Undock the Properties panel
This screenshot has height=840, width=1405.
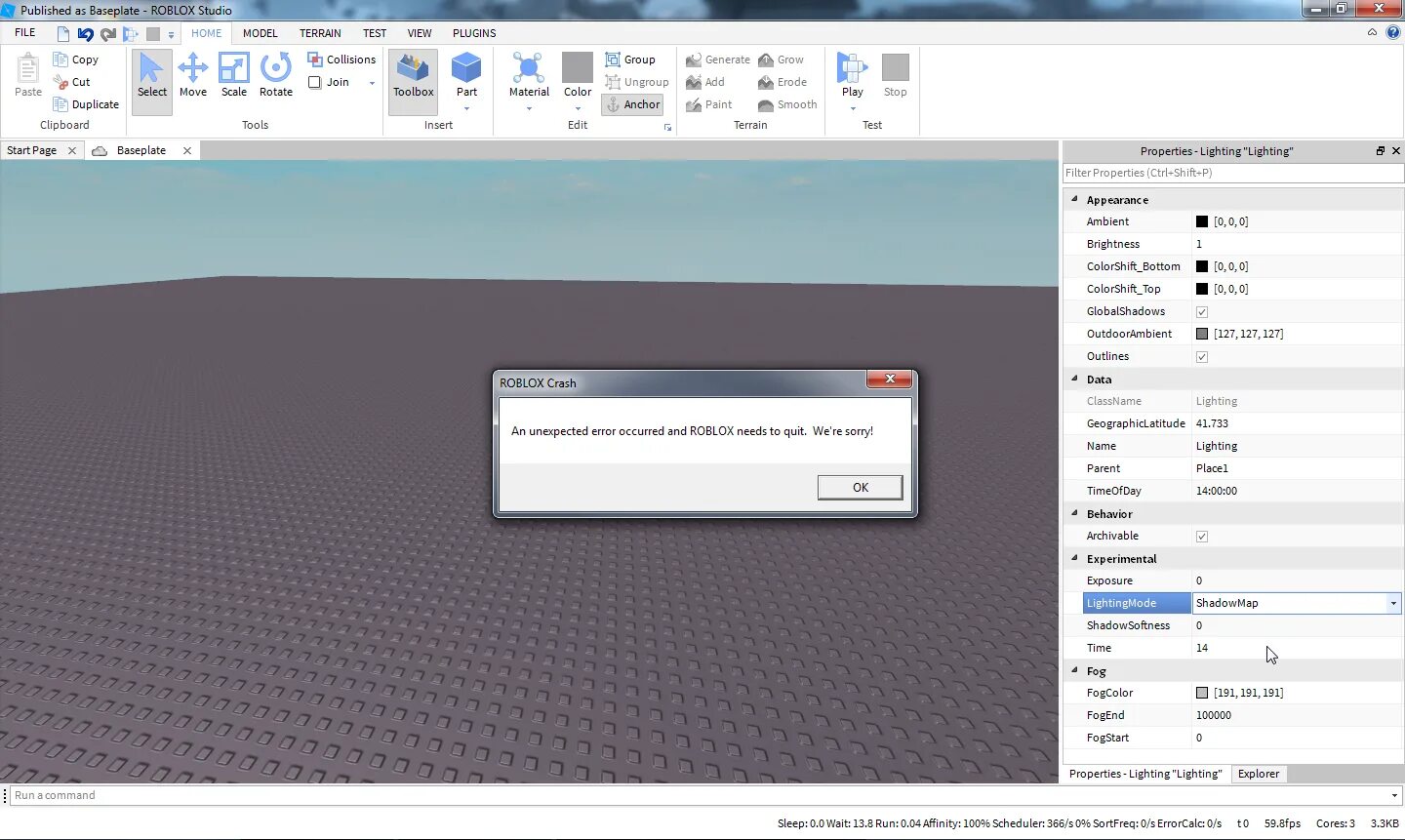tap(1380, 151)
